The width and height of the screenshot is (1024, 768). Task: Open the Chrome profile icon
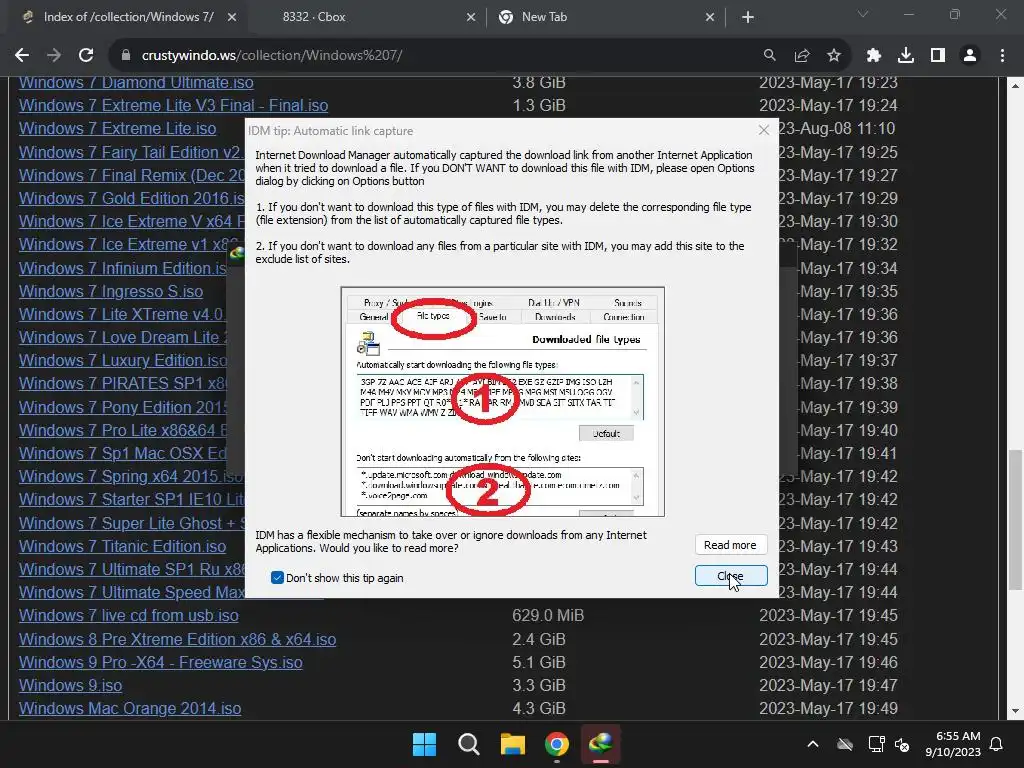click(970, 56)
